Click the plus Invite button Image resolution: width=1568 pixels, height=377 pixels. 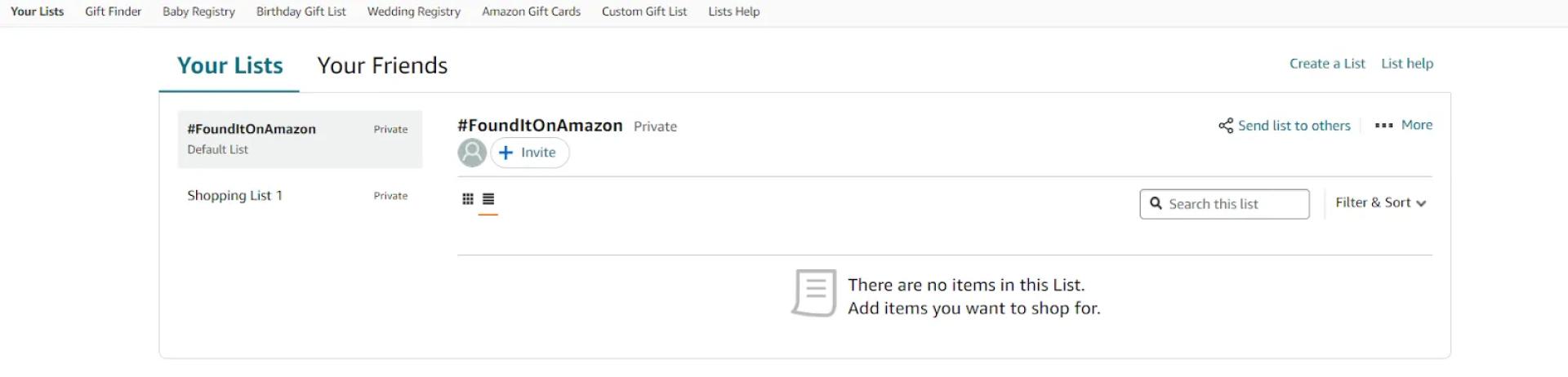[529, 153]
